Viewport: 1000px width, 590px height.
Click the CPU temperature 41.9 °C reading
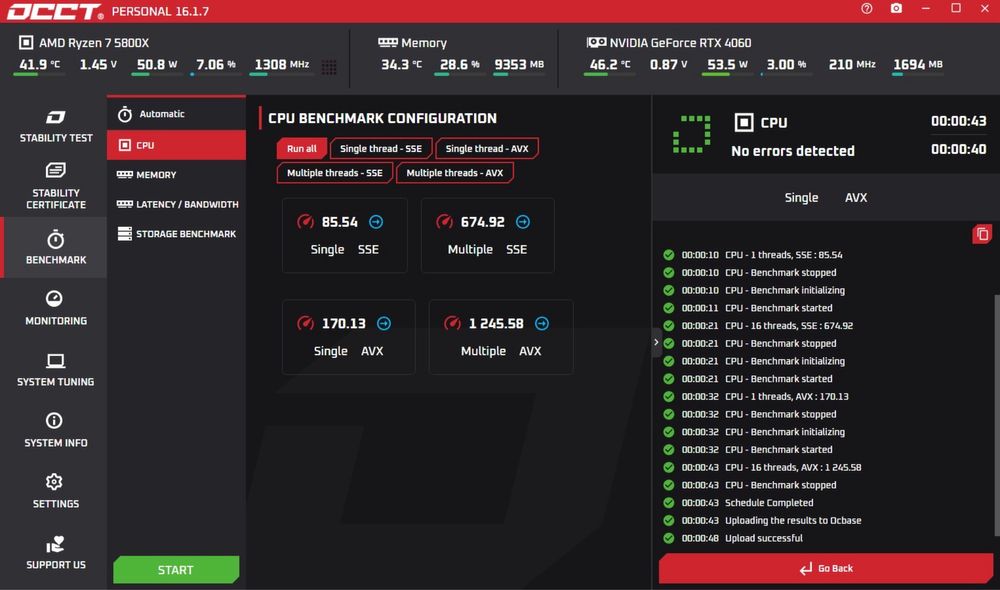coord(40,64)
